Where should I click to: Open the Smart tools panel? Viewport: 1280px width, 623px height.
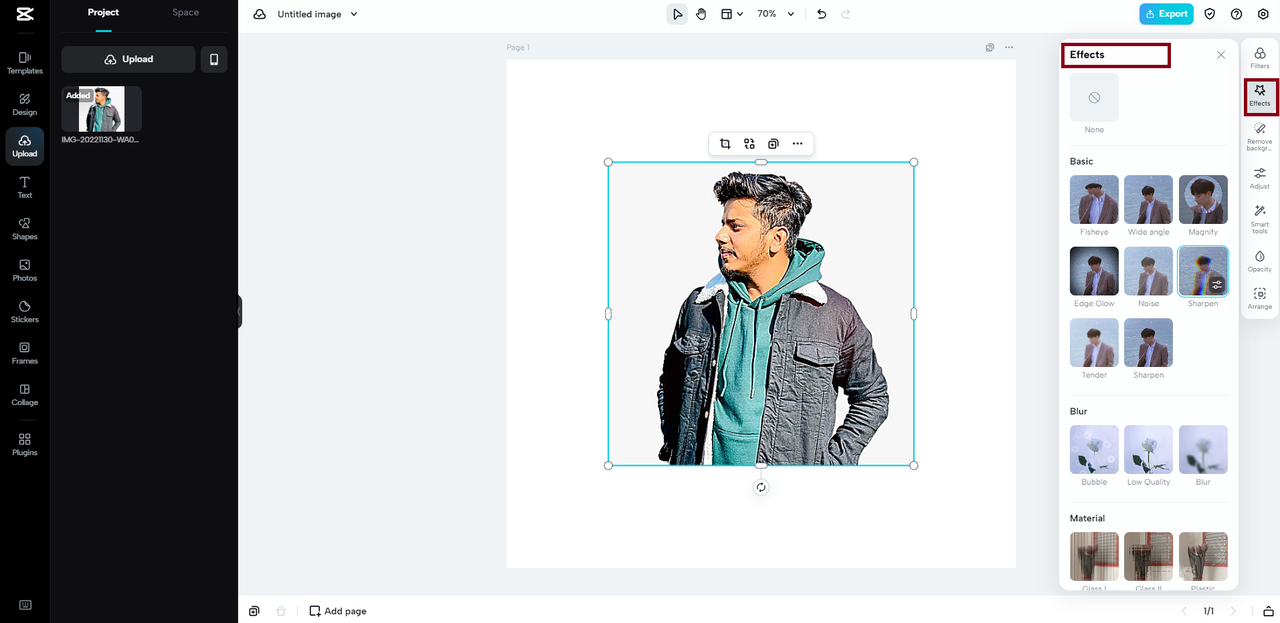pyautogui.click(x=1259, y=218)
